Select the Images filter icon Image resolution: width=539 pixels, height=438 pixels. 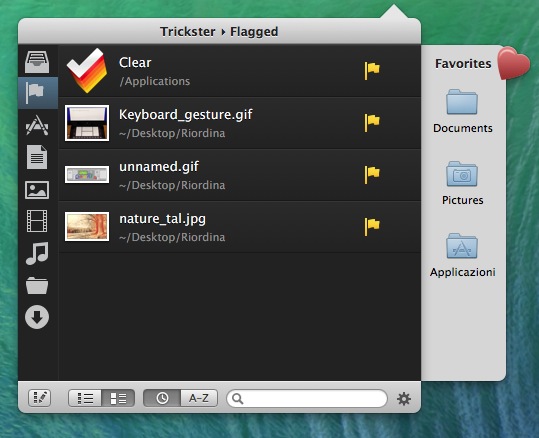(37, 190)
